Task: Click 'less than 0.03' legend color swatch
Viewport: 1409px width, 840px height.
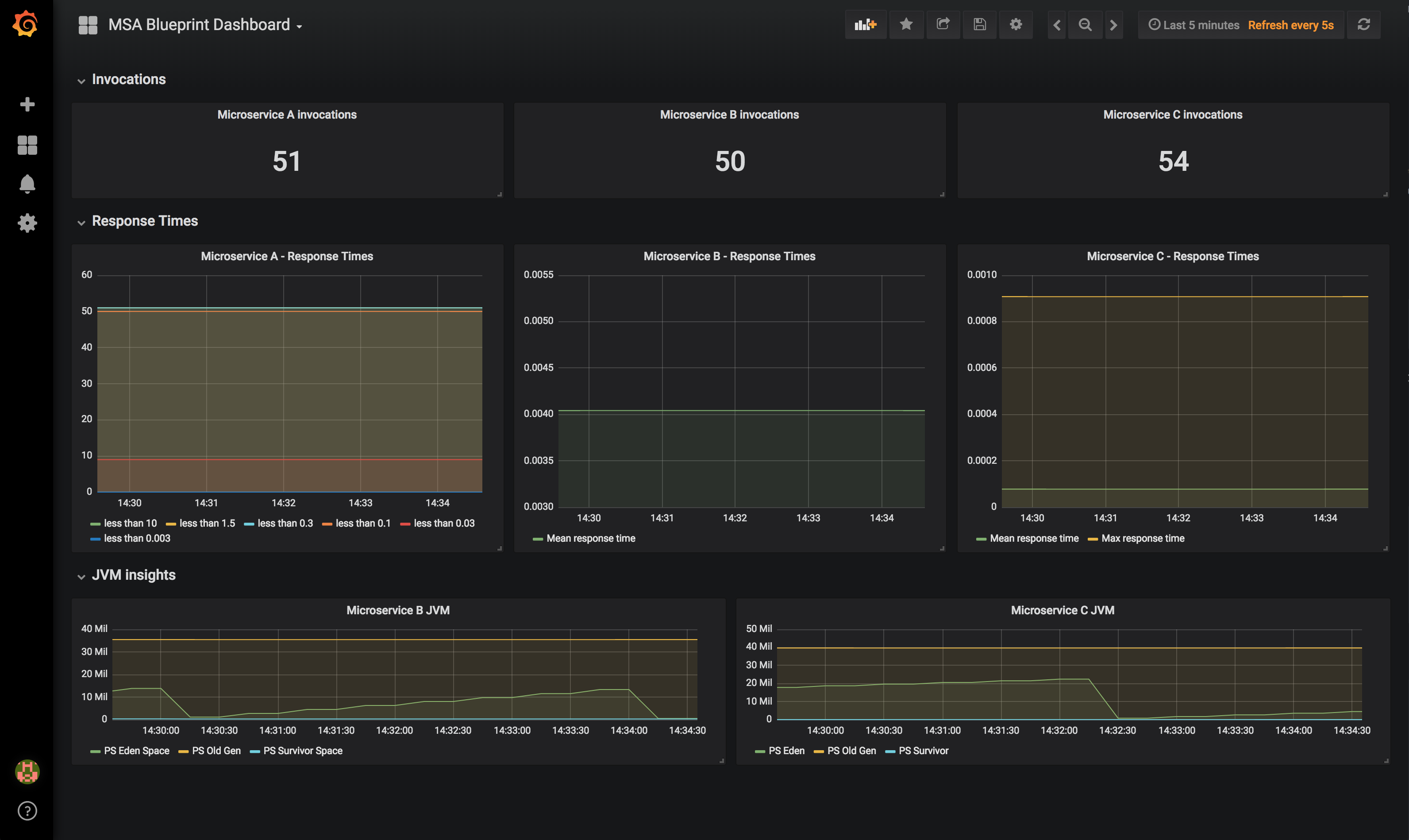Action: click(x=405, y=524)
